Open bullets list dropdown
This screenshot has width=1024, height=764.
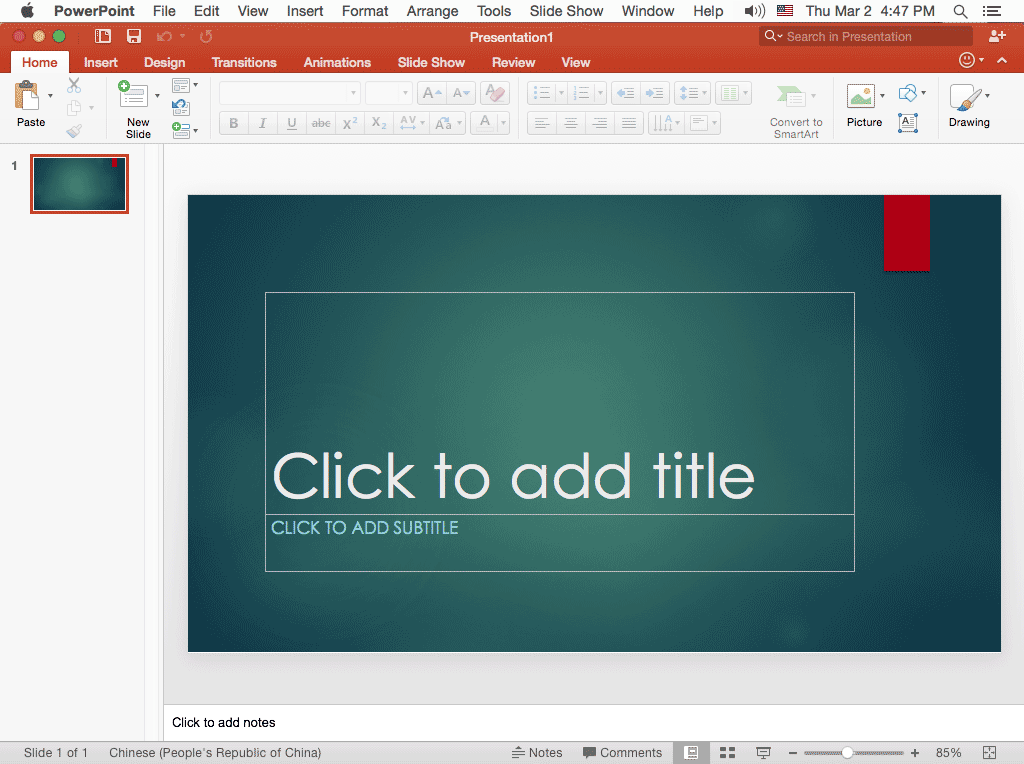[561, 93]
